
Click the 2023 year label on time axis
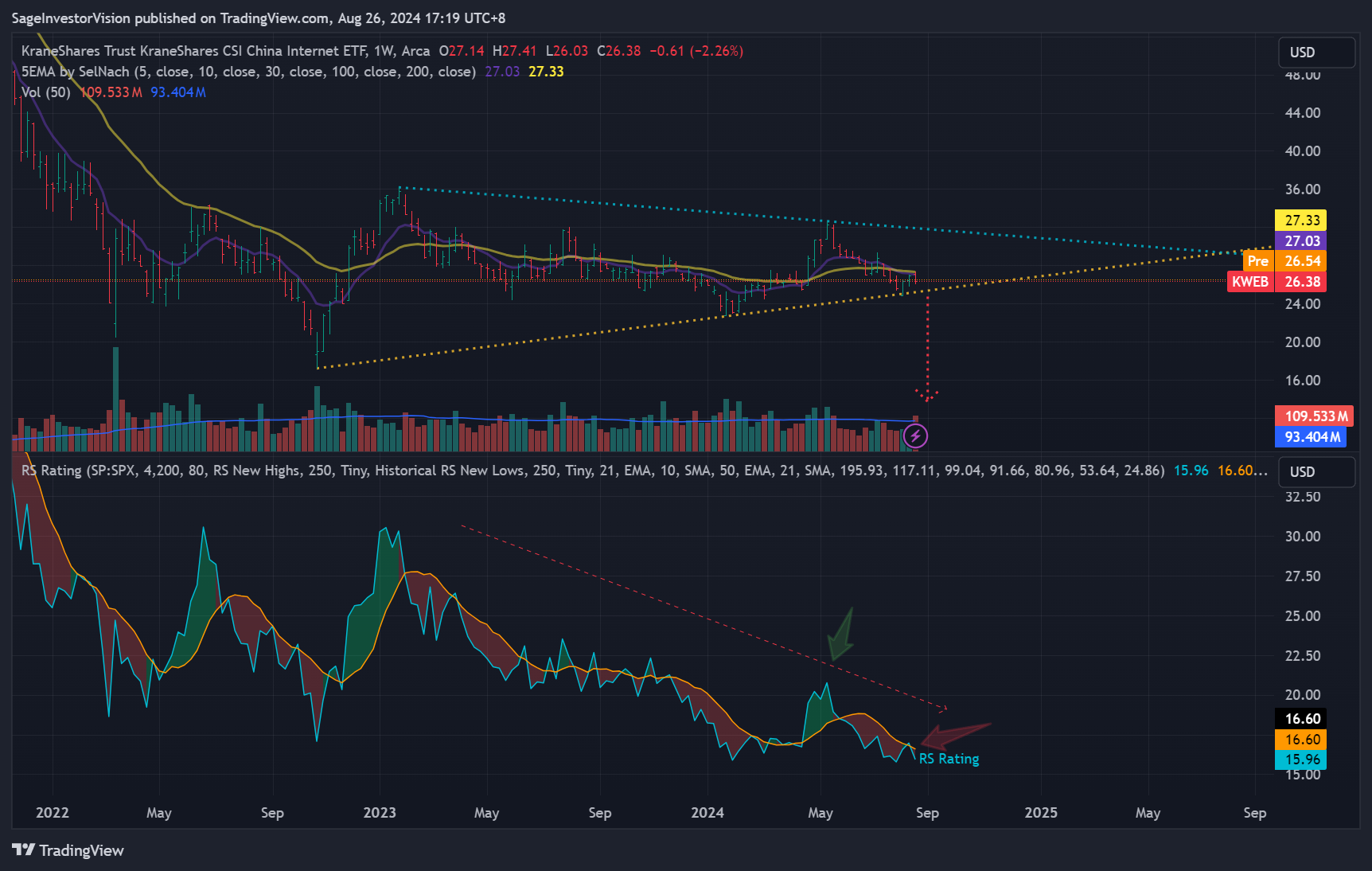click(380, 813)
